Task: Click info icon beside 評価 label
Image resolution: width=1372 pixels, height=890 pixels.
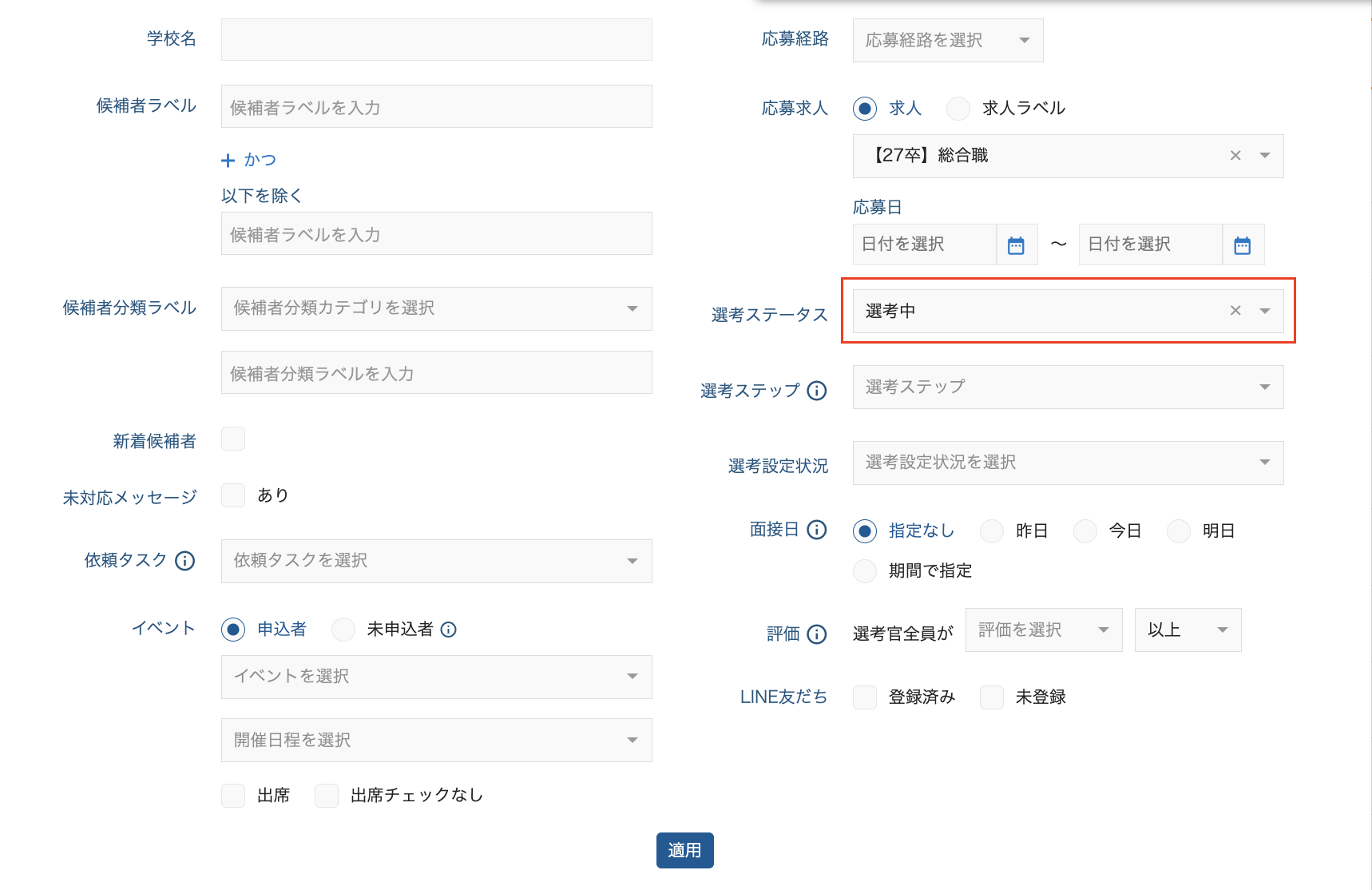Action: click(x=816, y=634)
